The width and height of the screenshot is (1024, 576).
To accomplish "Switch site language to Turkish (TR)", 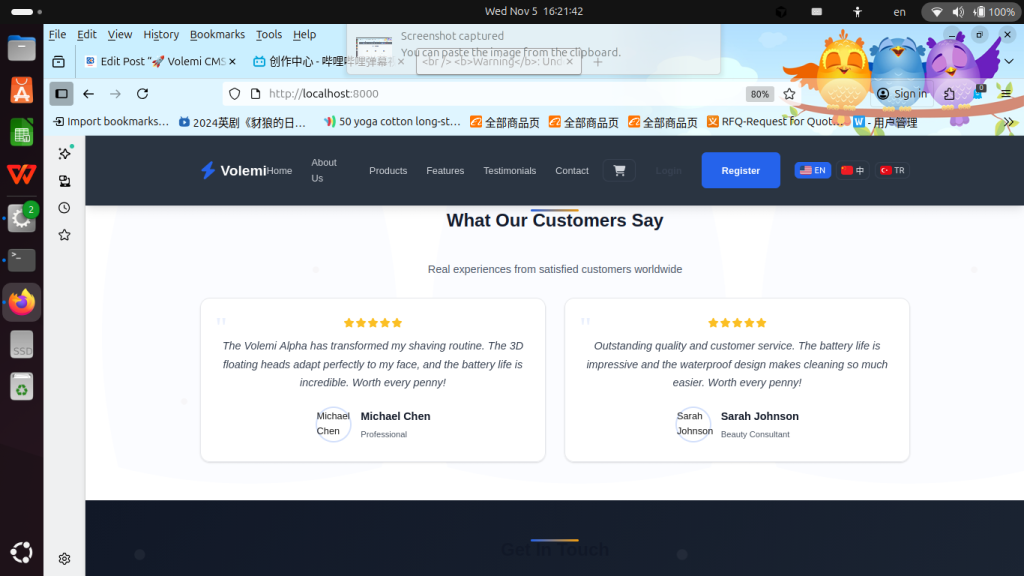I will 891,170.
